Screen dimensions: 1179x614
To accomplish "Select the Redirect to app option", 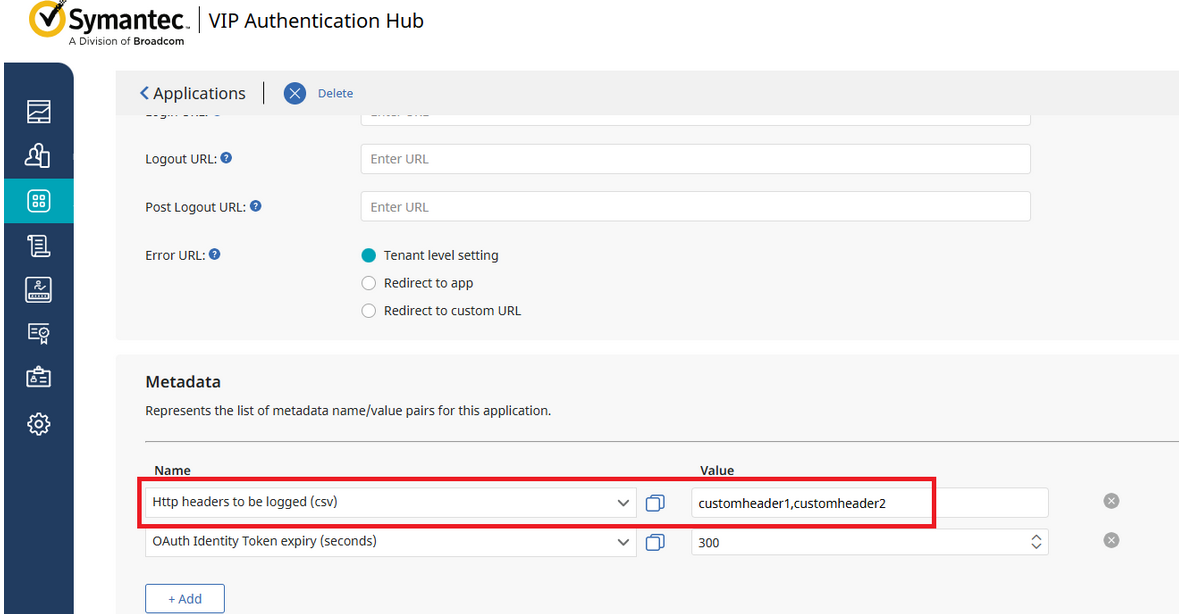I will pos(369,283).
